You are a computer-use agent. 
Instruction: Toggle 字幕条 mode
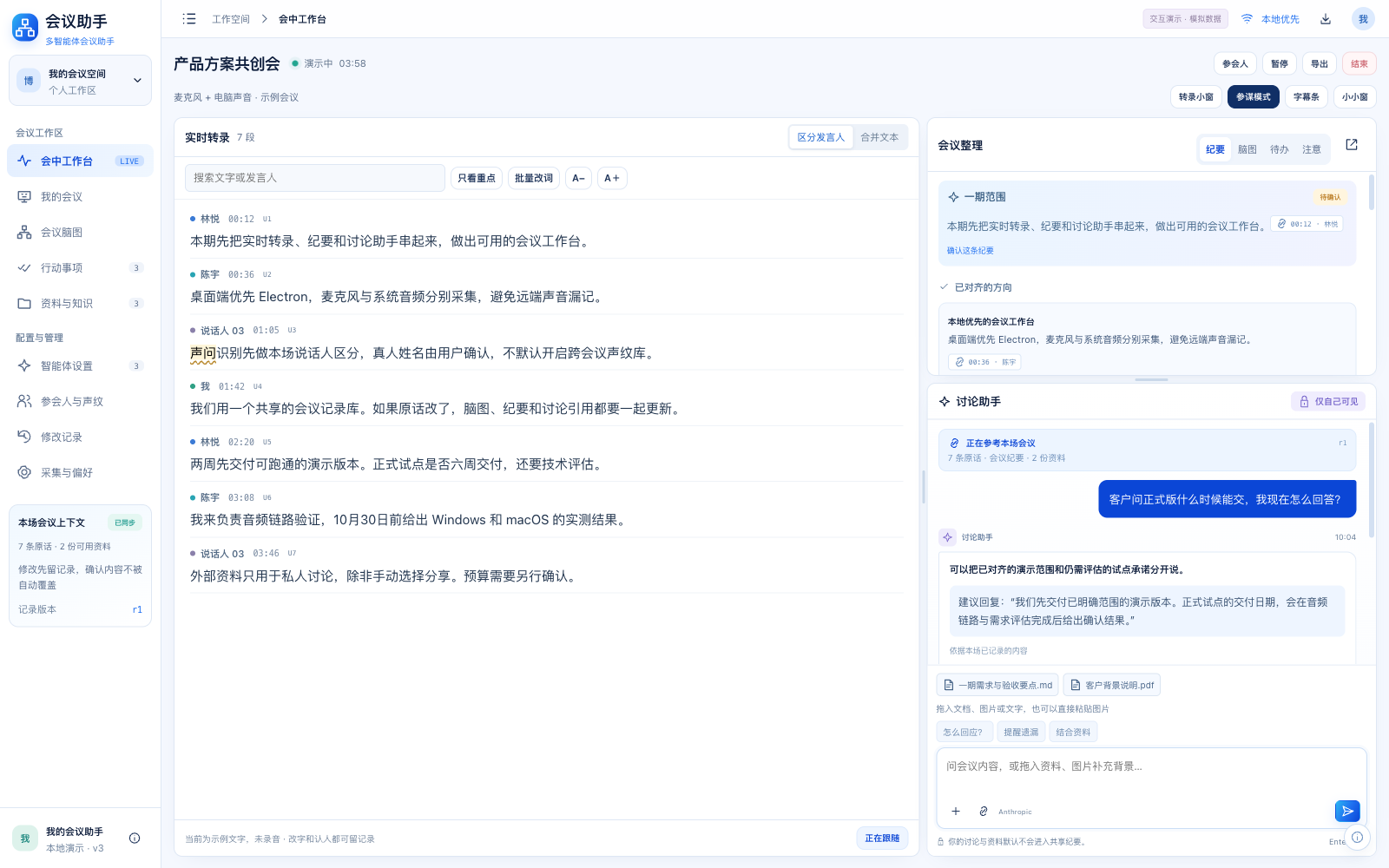[x=1306, y=97]
